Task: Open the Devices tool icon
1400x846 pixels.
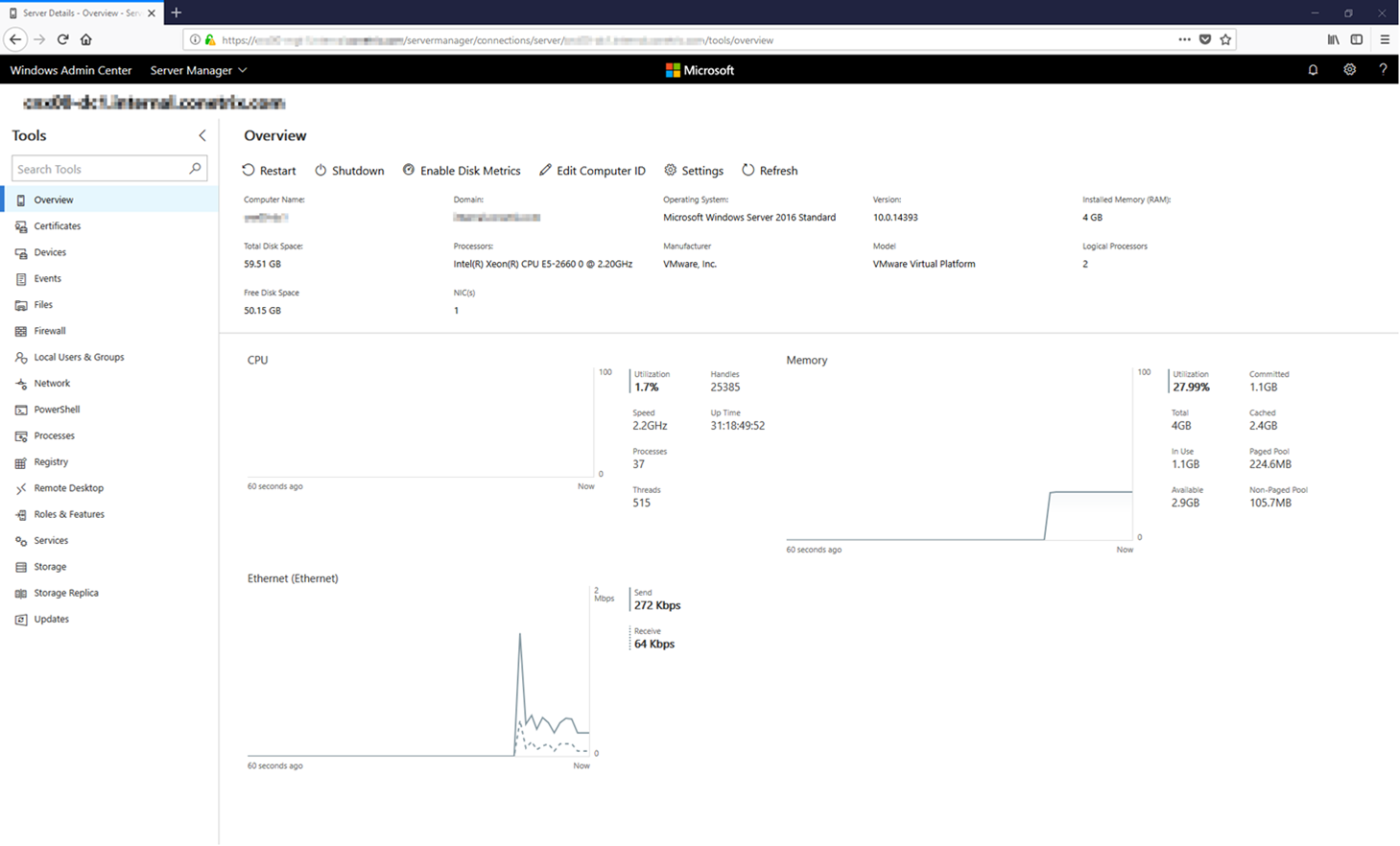Action: click(21, 253)
